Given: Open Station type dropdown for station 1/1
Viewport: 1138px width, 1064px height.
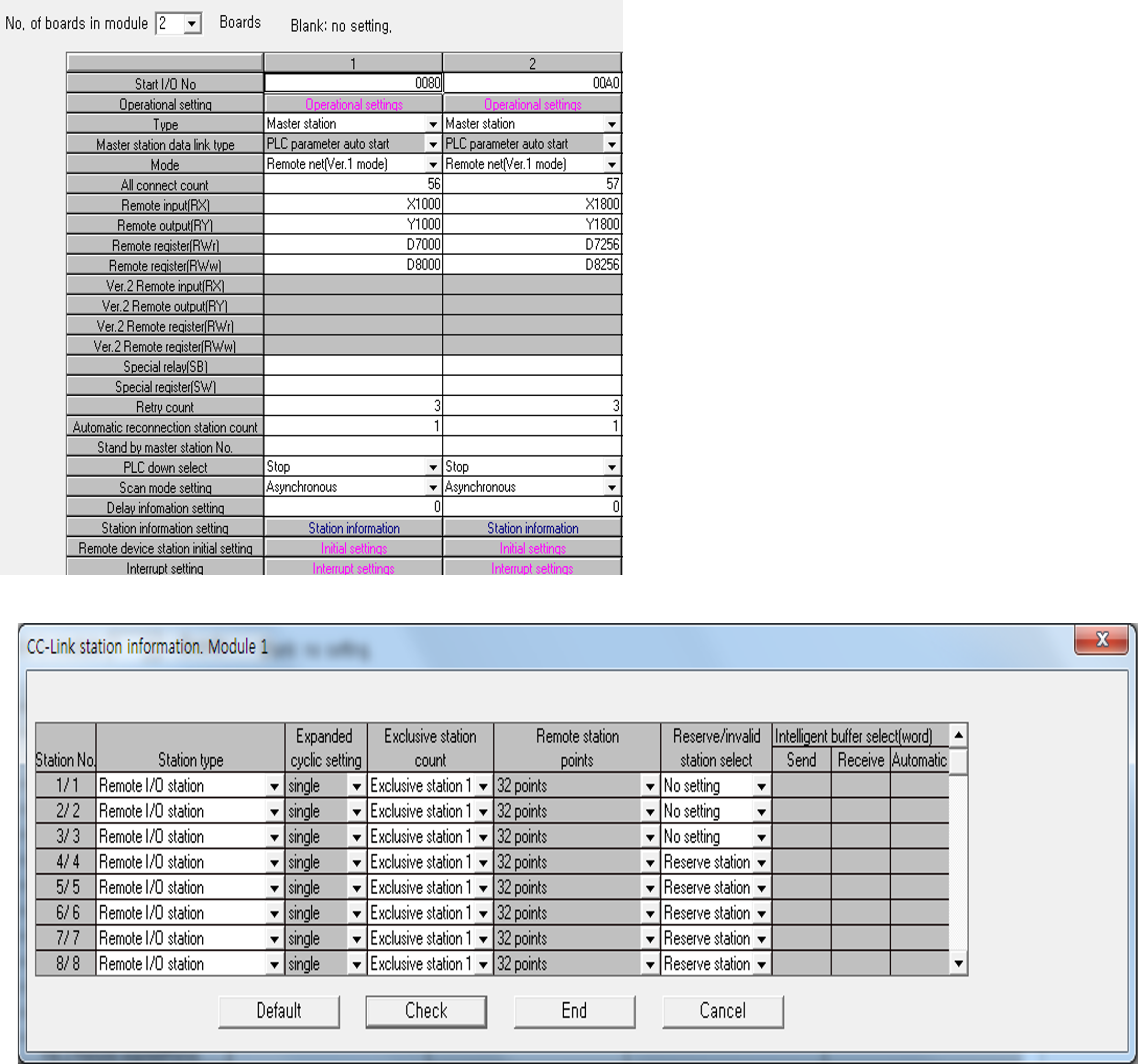Looking at the screenshot, I should point(275,786).
